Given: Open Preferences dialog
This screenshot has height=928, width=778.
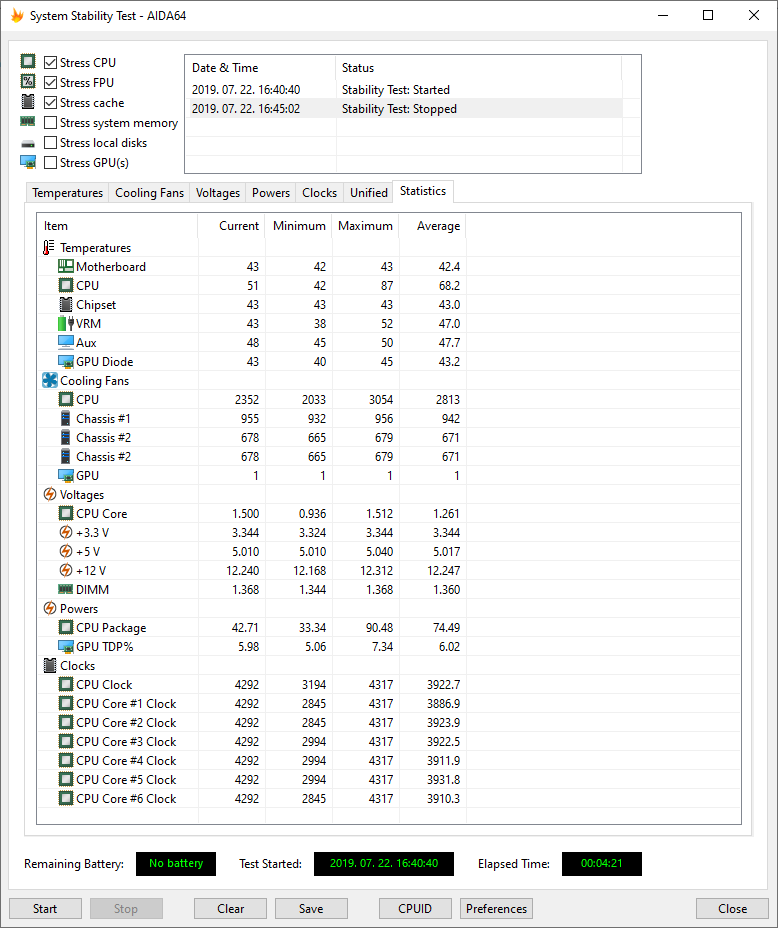Looking at the screenshot, I should click(x=496, y=908).
